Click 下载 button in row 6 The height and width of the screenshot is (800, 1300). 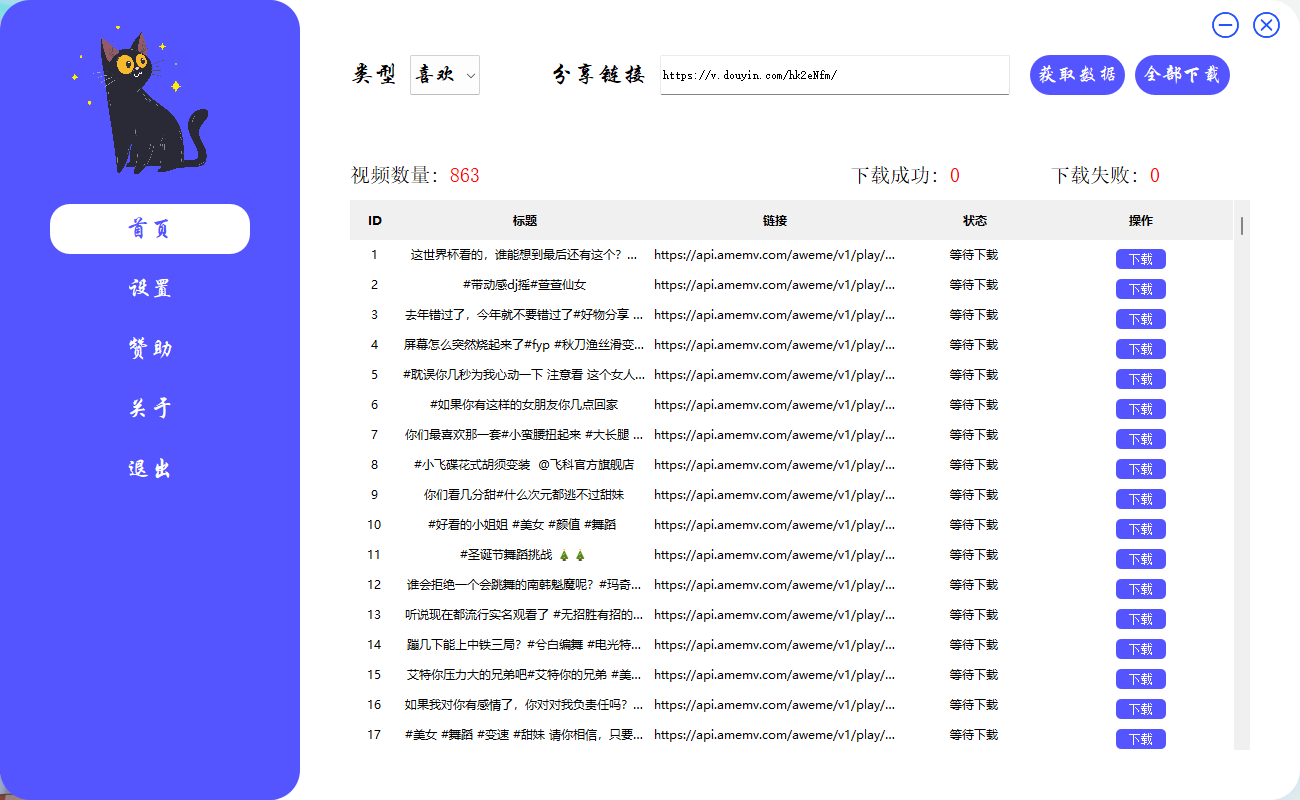[x=1141, y=409]
